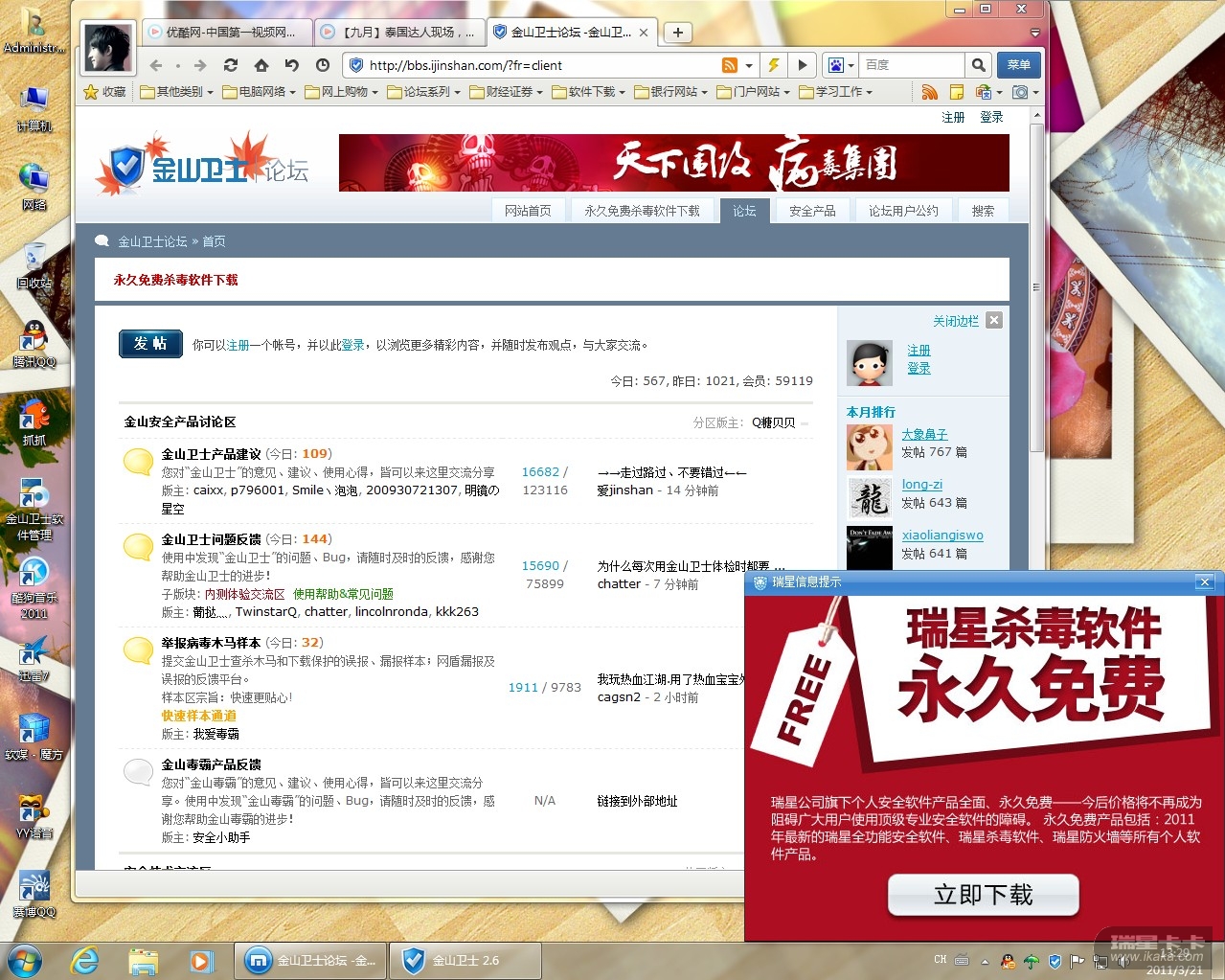Open the Windows Start button
The width and height of the screenshot is (1225, 980).
click(26, 960)
